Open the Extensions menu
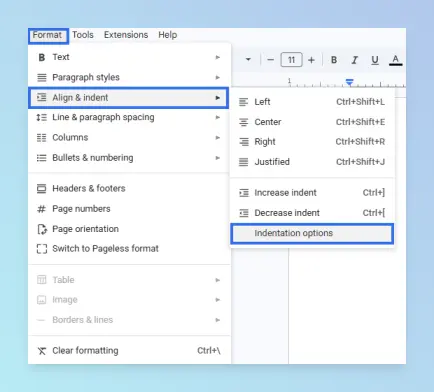The image size is (434, 392). point(126,35)
